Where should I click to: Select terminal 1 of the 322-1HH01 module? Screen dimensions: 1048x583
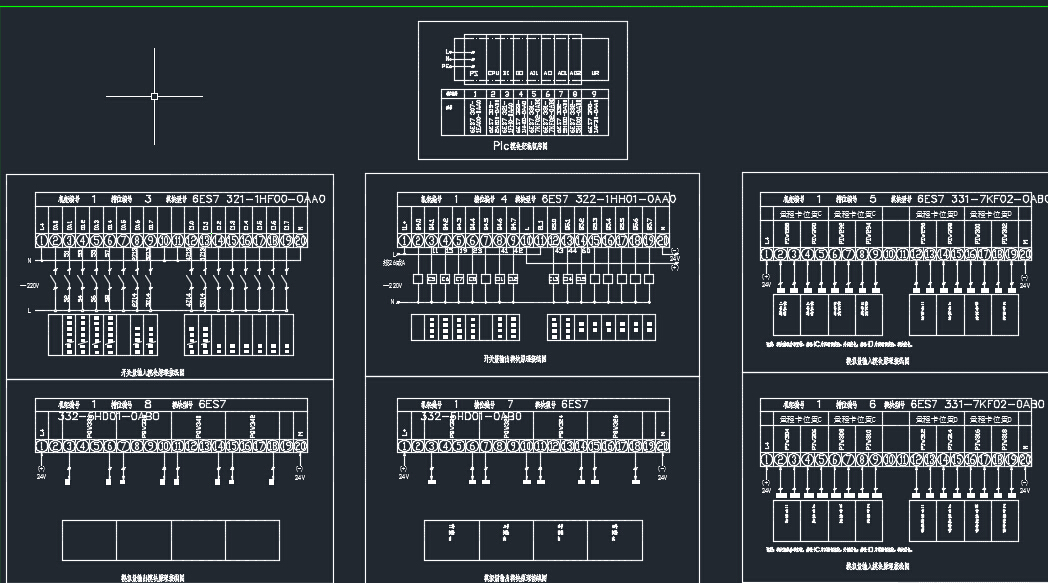(404, 241)
